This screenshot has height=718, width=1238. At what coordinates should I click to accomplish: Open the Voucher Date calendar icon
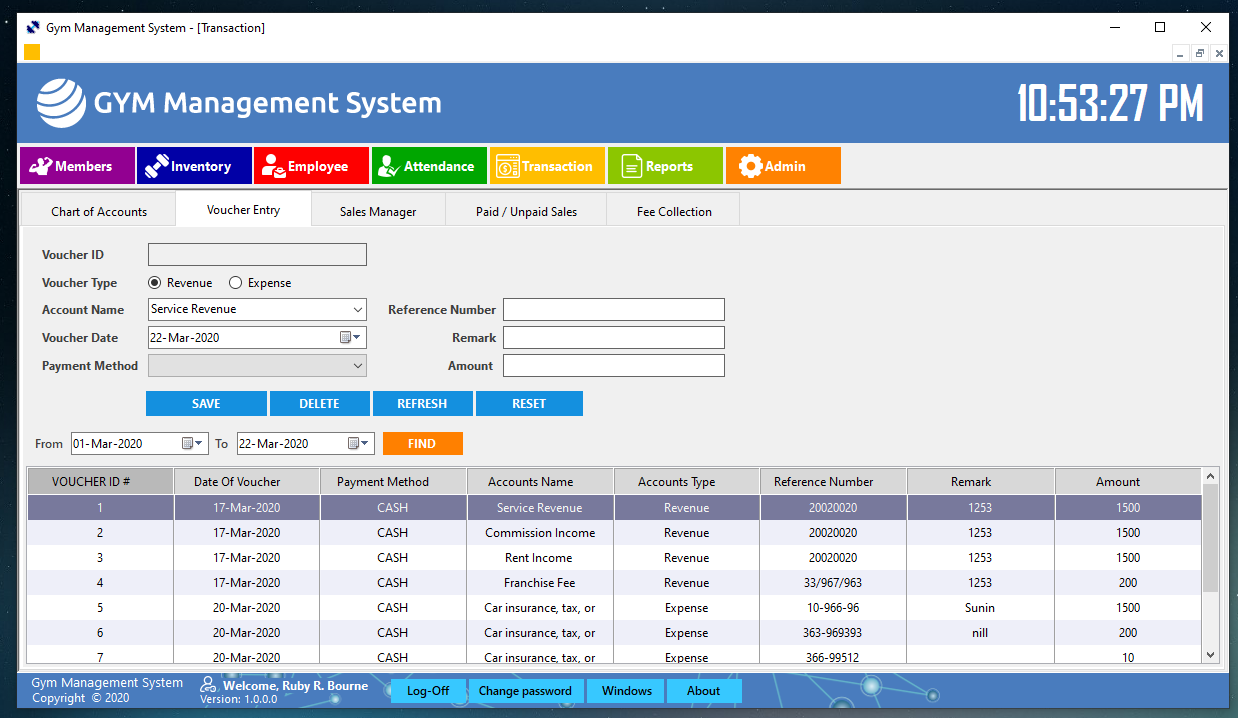(345, 337)
